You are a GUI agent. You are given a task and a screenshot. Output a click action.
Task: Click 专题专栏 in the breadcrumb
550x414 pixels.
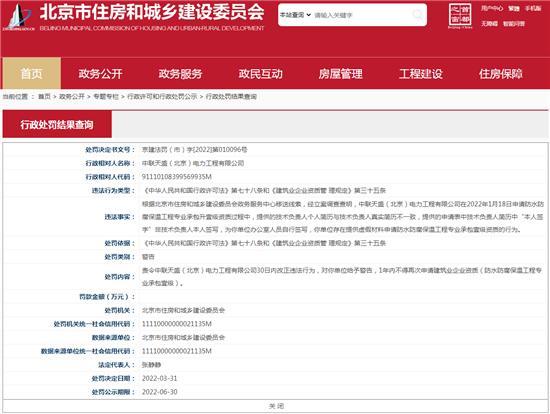pos(106,96)
